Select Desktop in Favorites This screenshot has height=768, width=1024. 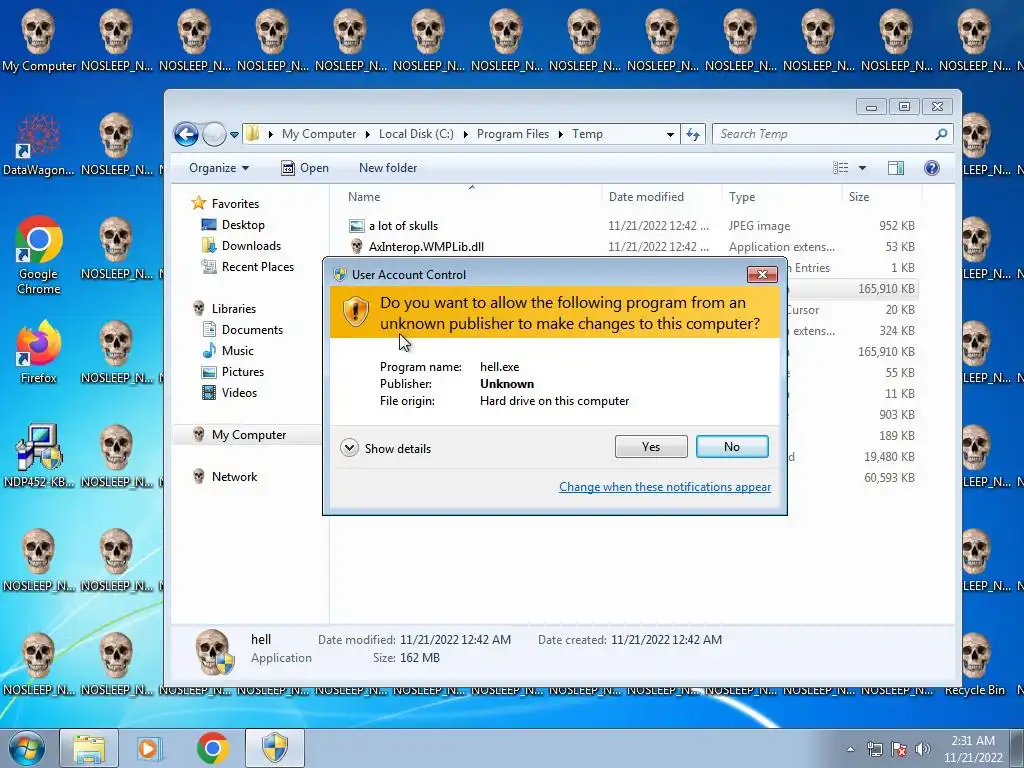pos(233,225)
